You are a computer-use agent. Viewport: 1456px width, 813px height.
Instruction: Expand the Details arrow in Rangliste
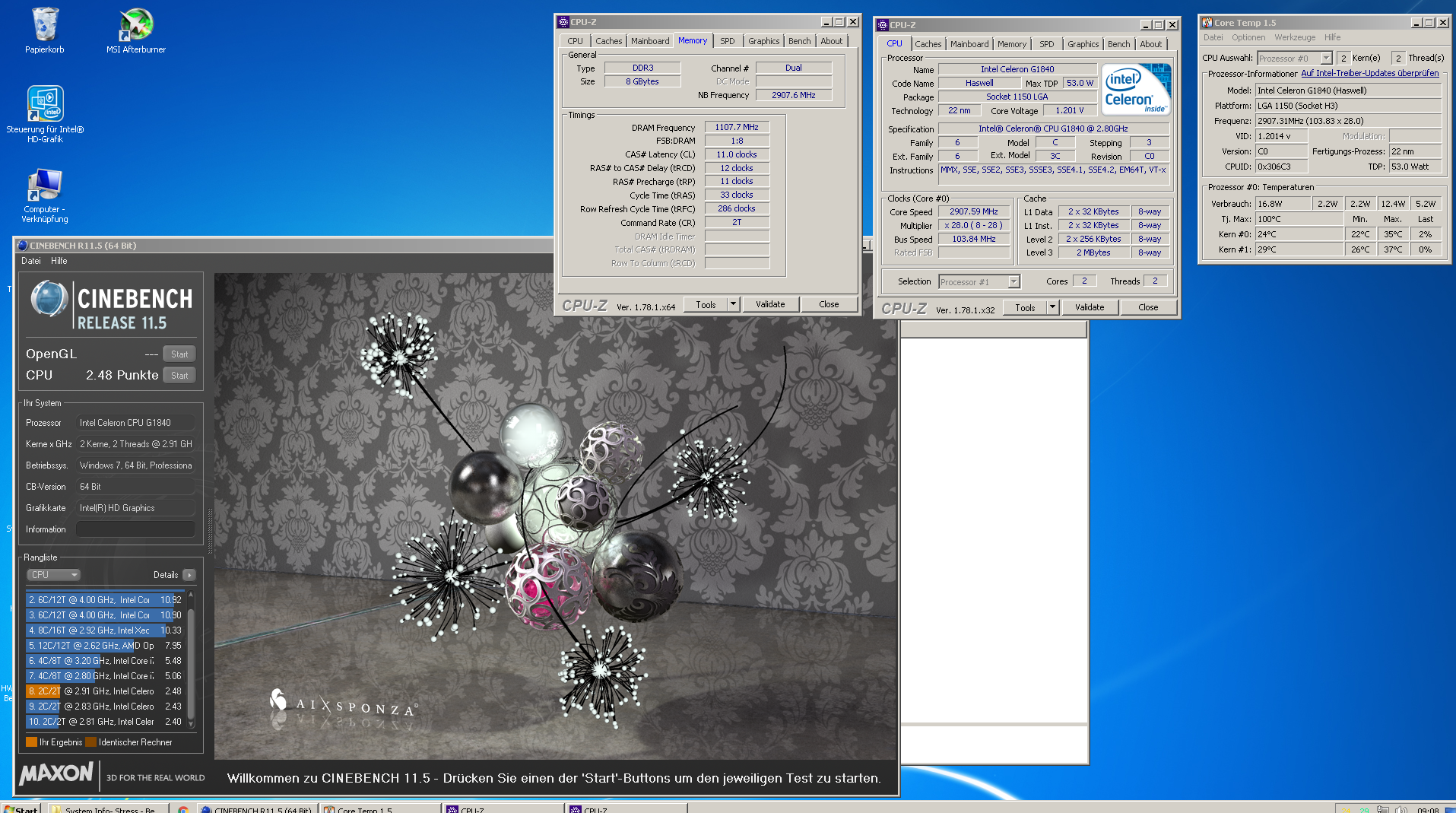point(189,575)
